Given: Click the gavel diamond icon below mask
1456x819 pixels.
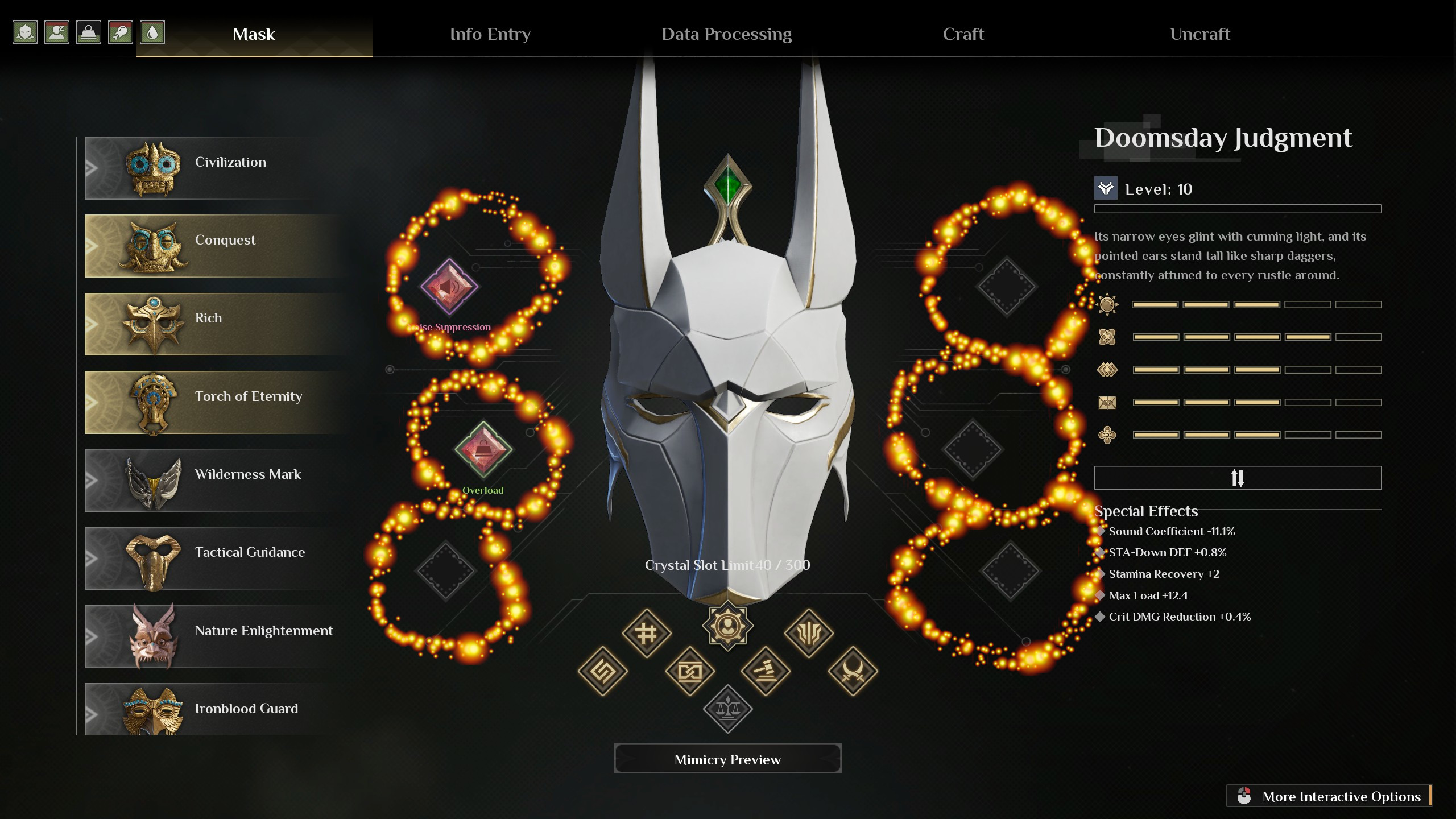Looking at the screenshot, I should tap(766, 671).
